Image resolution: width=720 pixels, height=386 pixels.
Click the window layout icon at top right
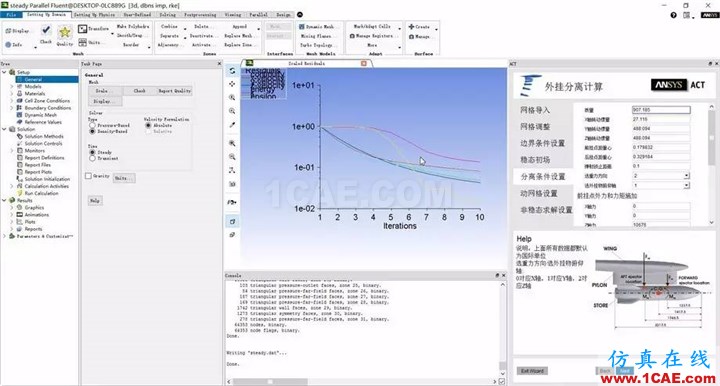tap(686, 15)
